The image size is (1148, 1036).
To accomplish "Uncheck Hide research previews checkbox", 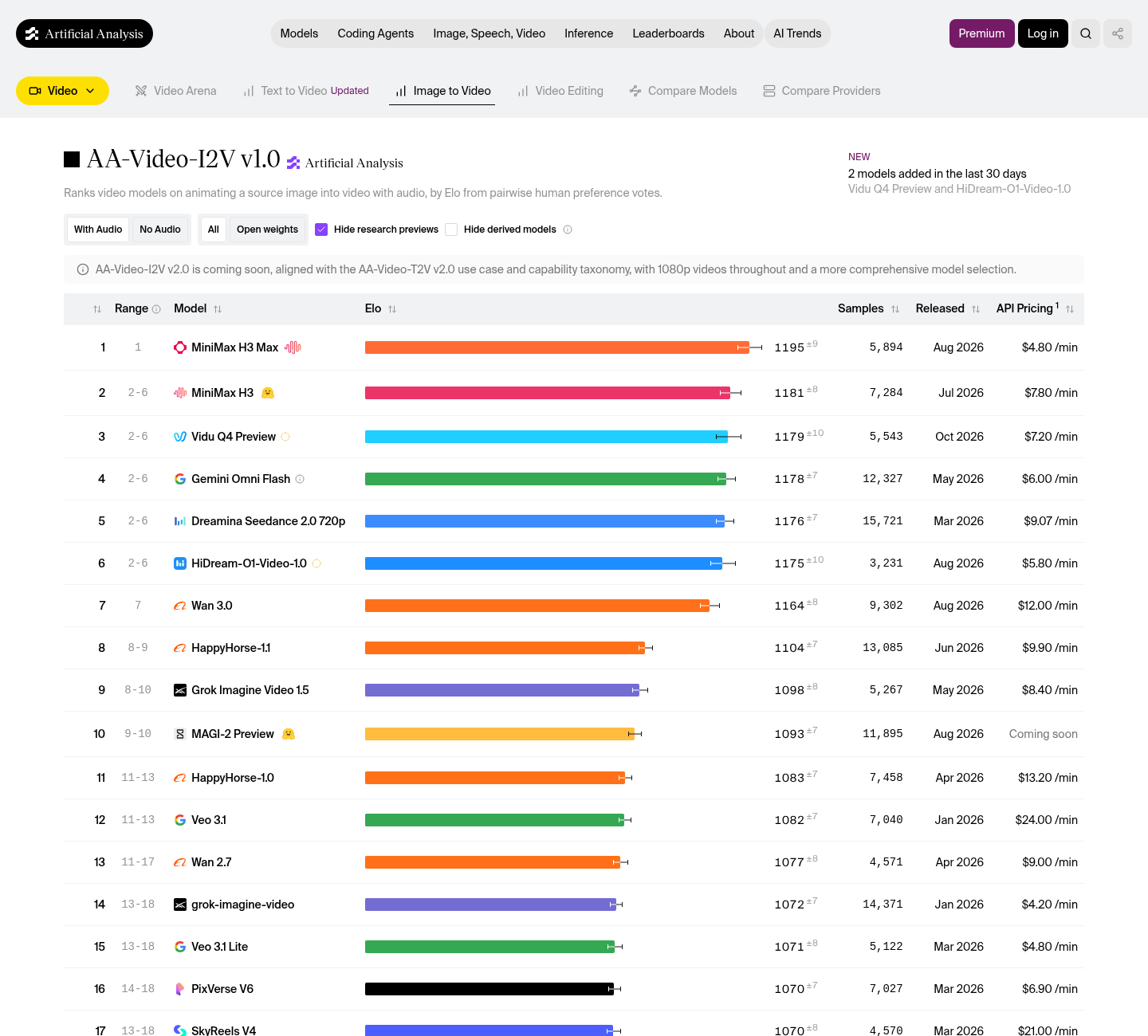I will tap(321, 230).
